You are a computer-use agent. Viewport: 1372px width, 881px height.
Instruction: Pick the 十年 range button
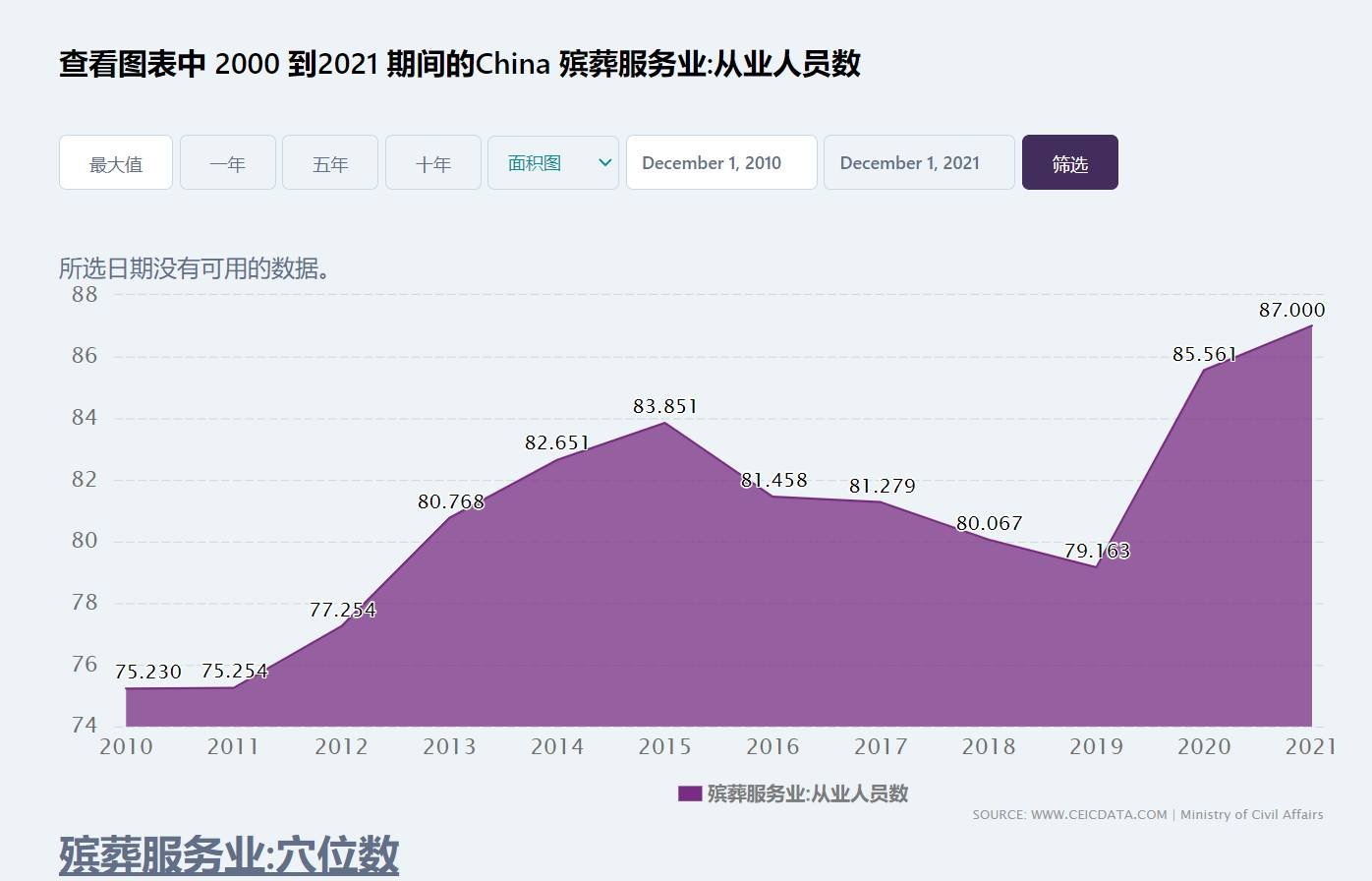click(x=432, y=163)
